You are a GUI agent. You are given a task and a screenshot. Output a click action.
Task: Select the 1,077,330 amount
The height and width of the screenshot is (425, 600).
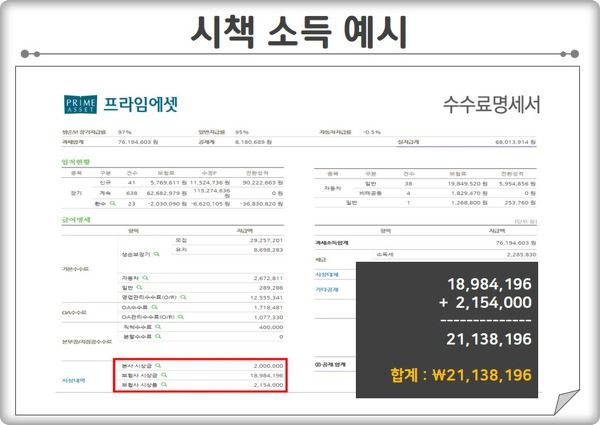[268, 318]
